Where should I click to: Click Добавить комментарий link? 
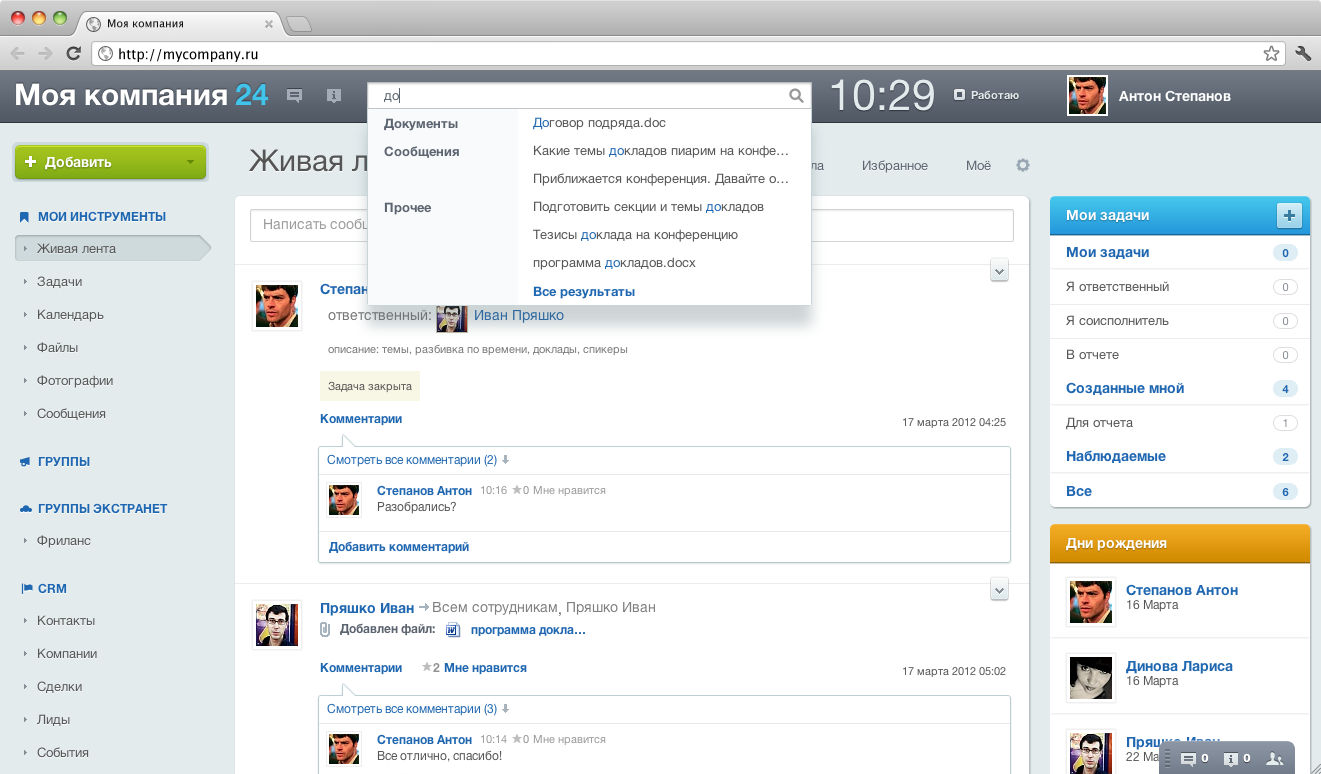(399, 547)
